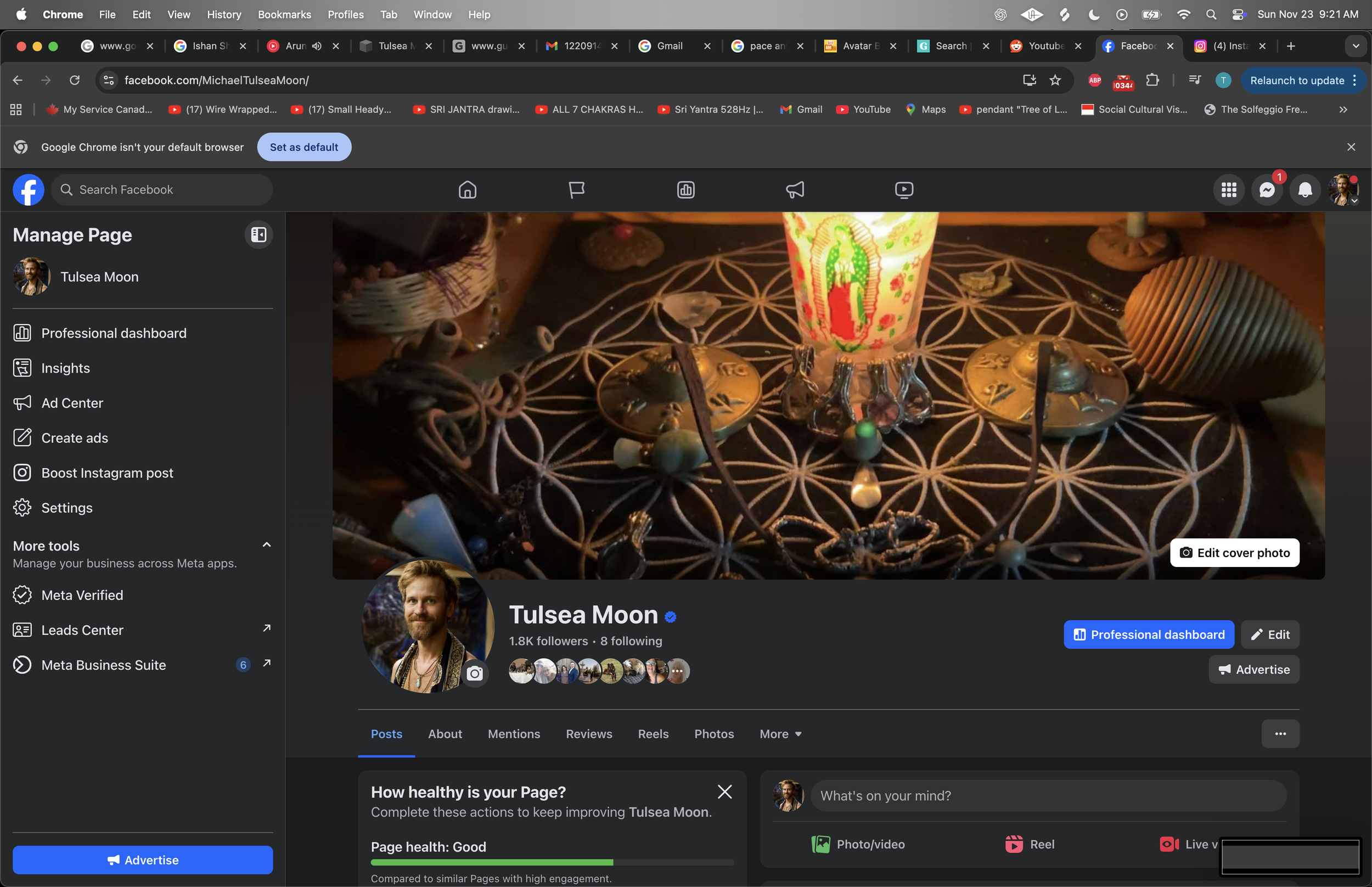Open account menu via profile avatar
This screenshot has height=887, width=1372.
(x=1342, y=190)
